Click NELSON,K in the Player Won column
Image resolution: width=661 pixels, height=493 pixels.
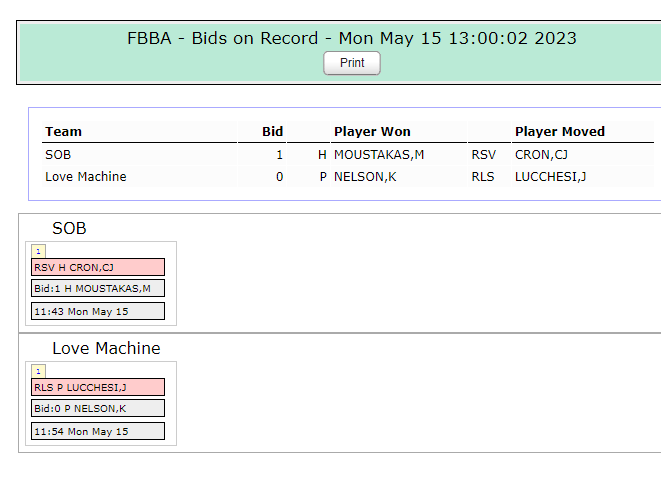365,177
